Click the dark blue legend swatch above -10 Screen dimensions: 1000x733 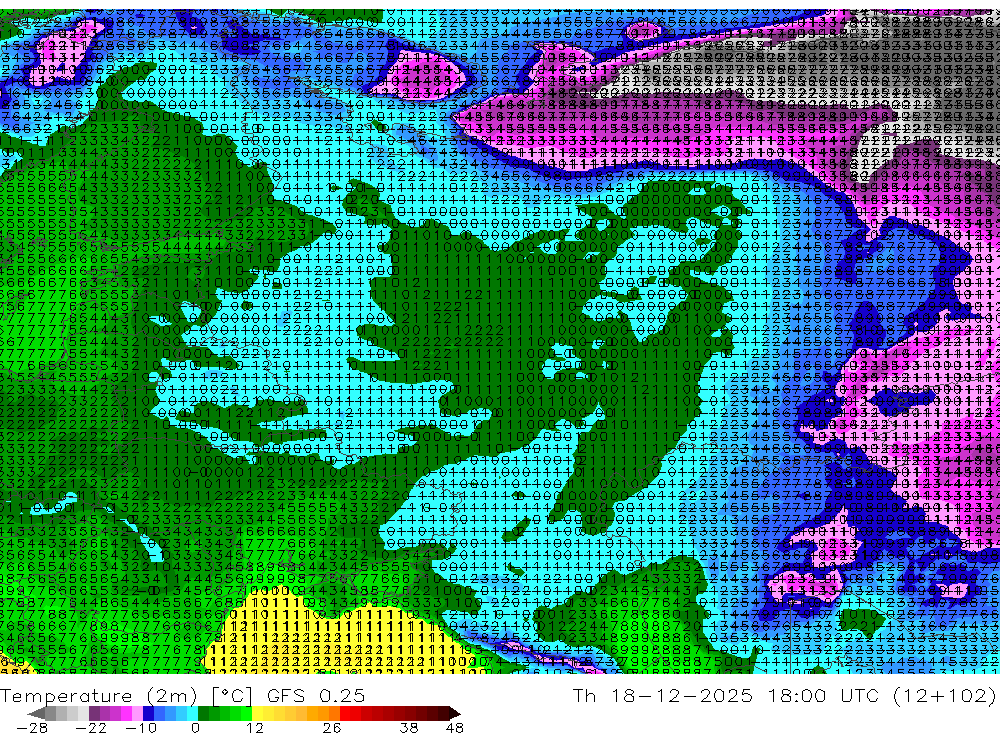click(148, 713)
